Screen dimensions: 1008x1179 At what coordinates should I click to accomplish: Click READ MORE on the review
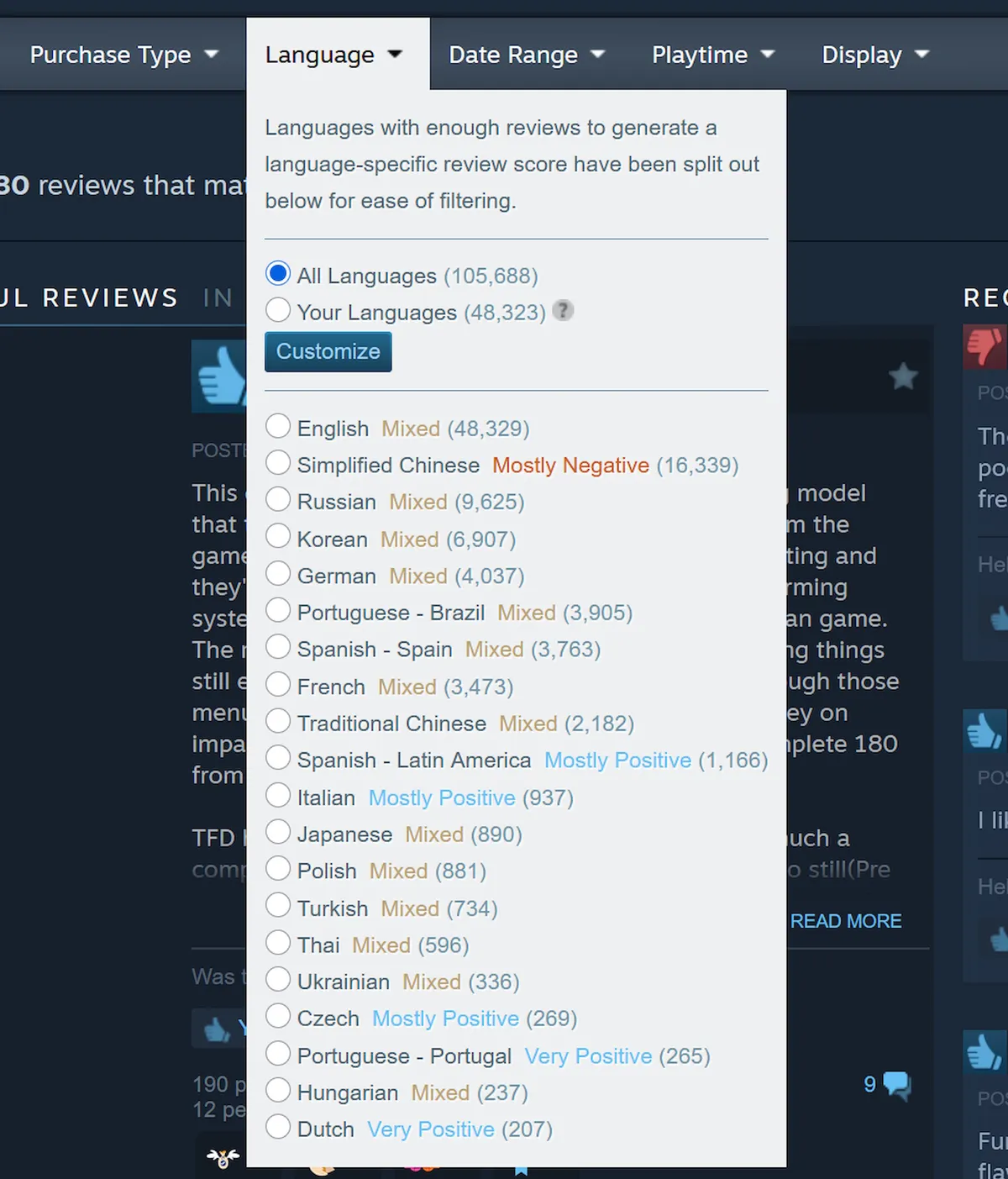[x=846, y=922]
